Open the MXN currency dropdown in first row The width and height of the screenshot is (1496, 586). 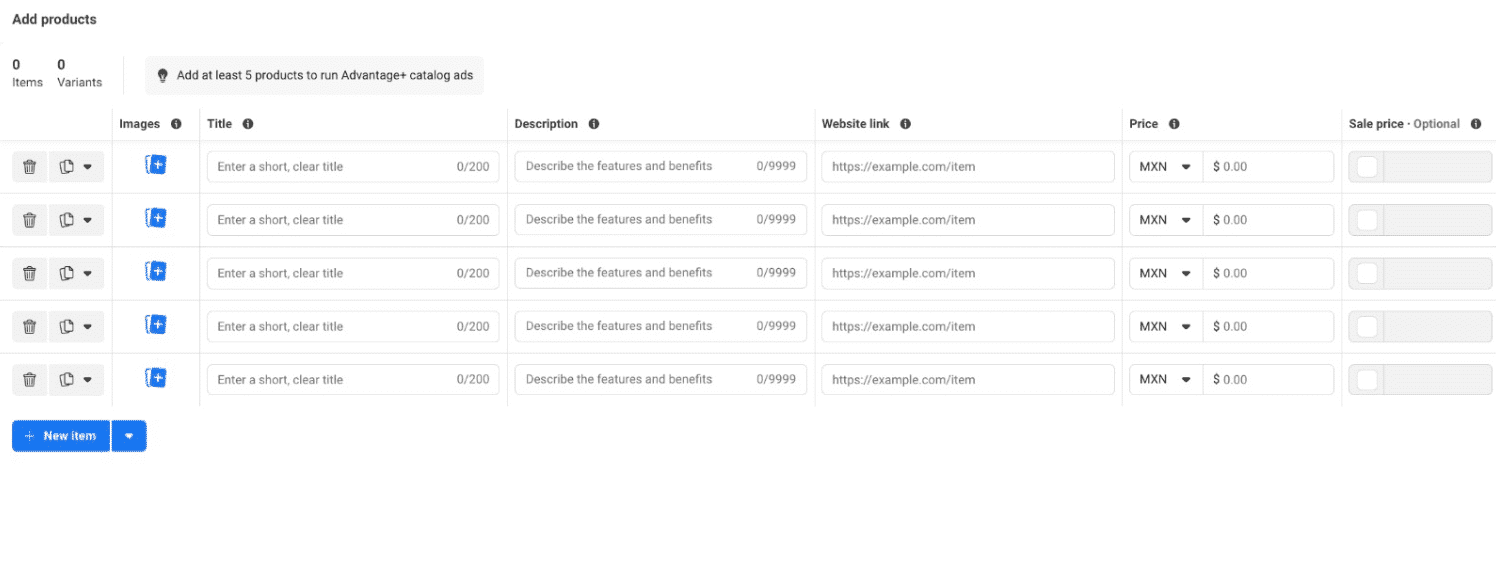tap(1165, 167)
